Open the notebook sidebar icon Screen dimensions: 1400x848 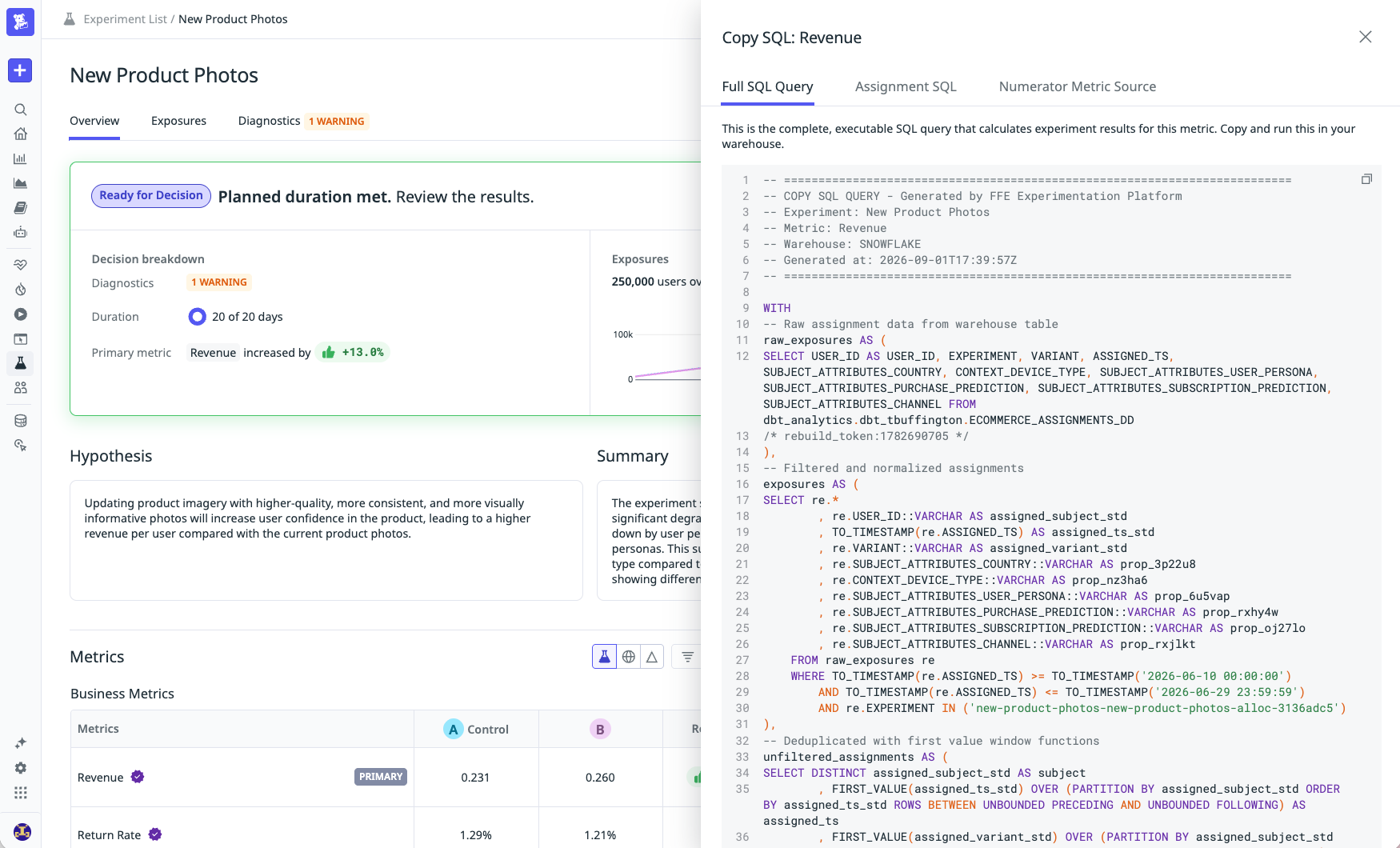[21, 208]
